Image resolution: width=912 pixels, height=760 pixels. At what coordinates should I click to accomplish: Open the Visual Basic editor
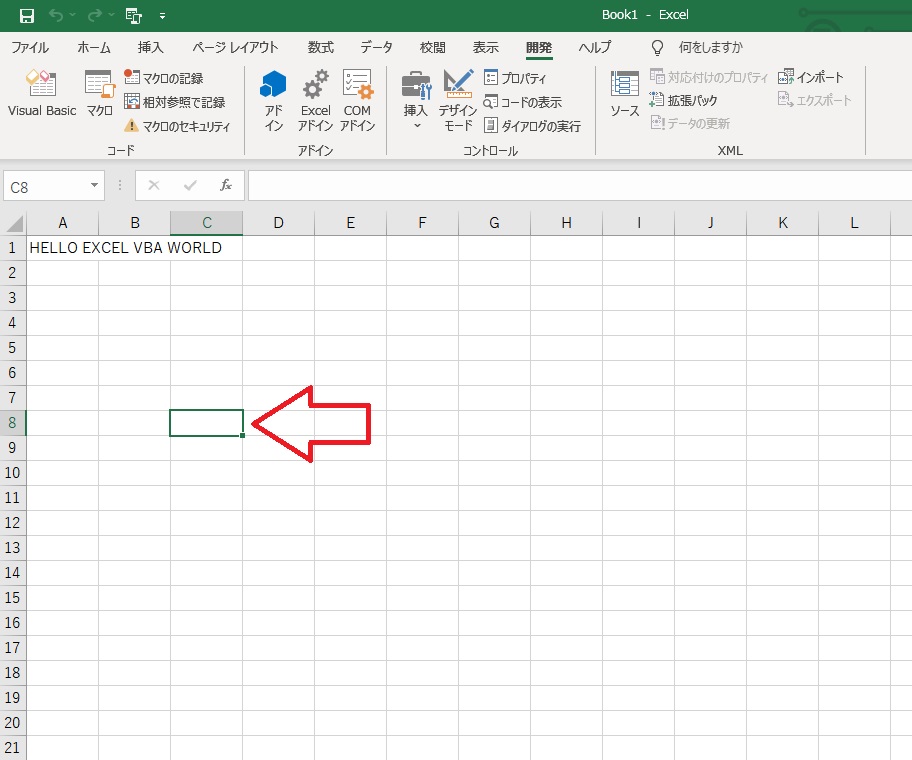click(41, 95)
